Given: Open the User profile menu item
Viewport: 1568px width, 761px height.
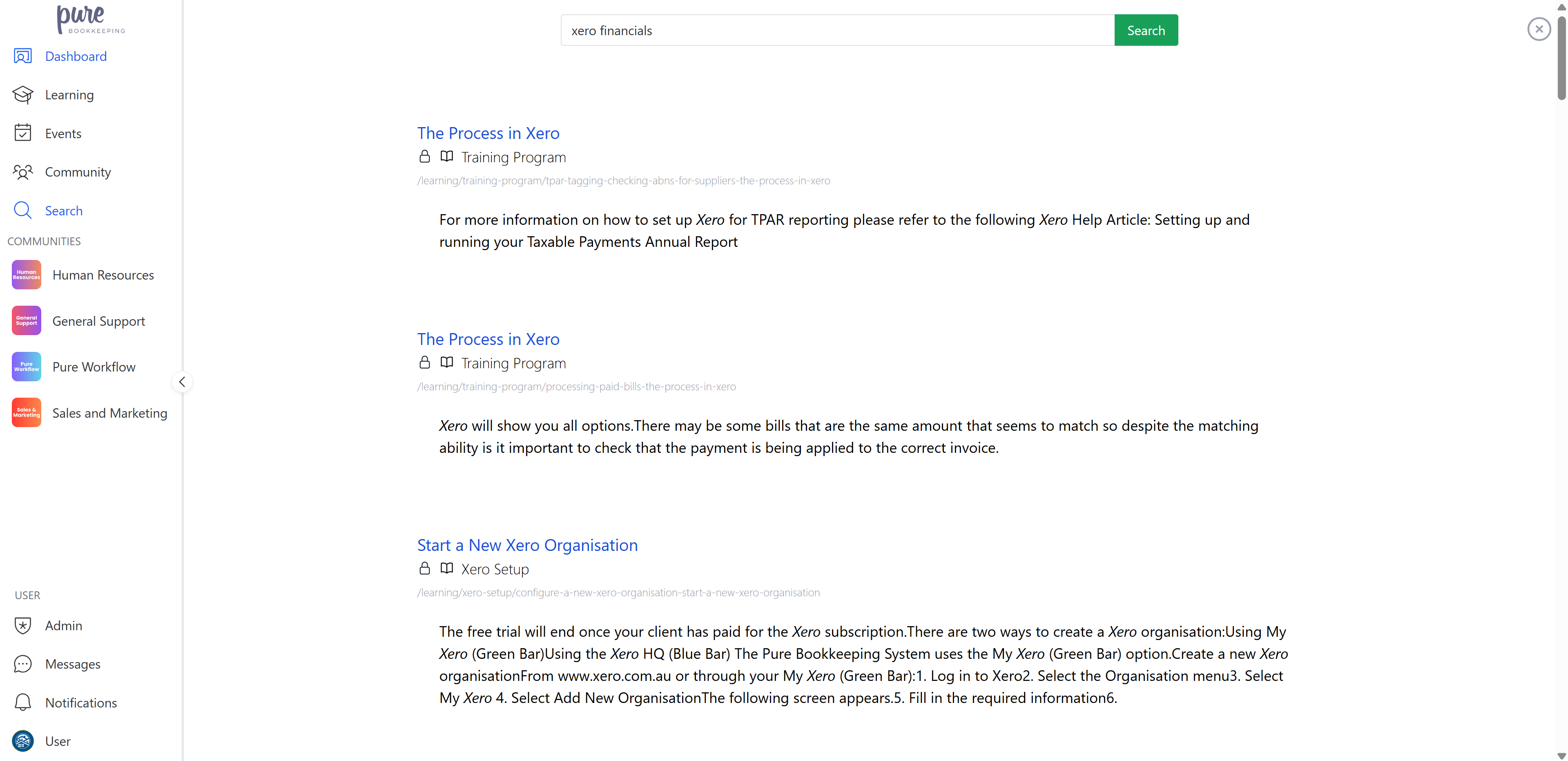Looking at the screenshot, I should [x=57, y=741].
